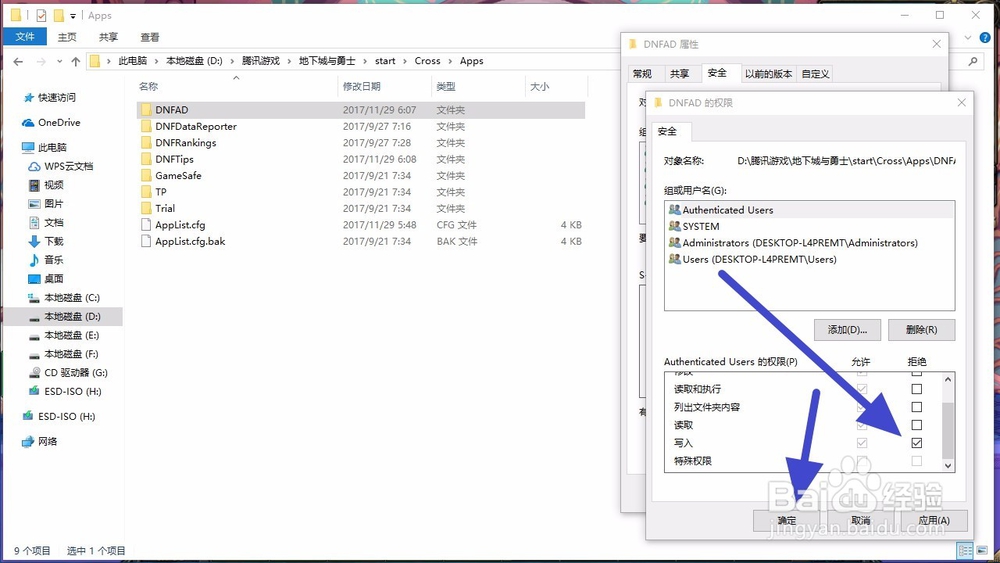This screenshot has height=563, width=1000.
Task: Open 本地磁盘 (C:) drive
Action: coord(64,298)
